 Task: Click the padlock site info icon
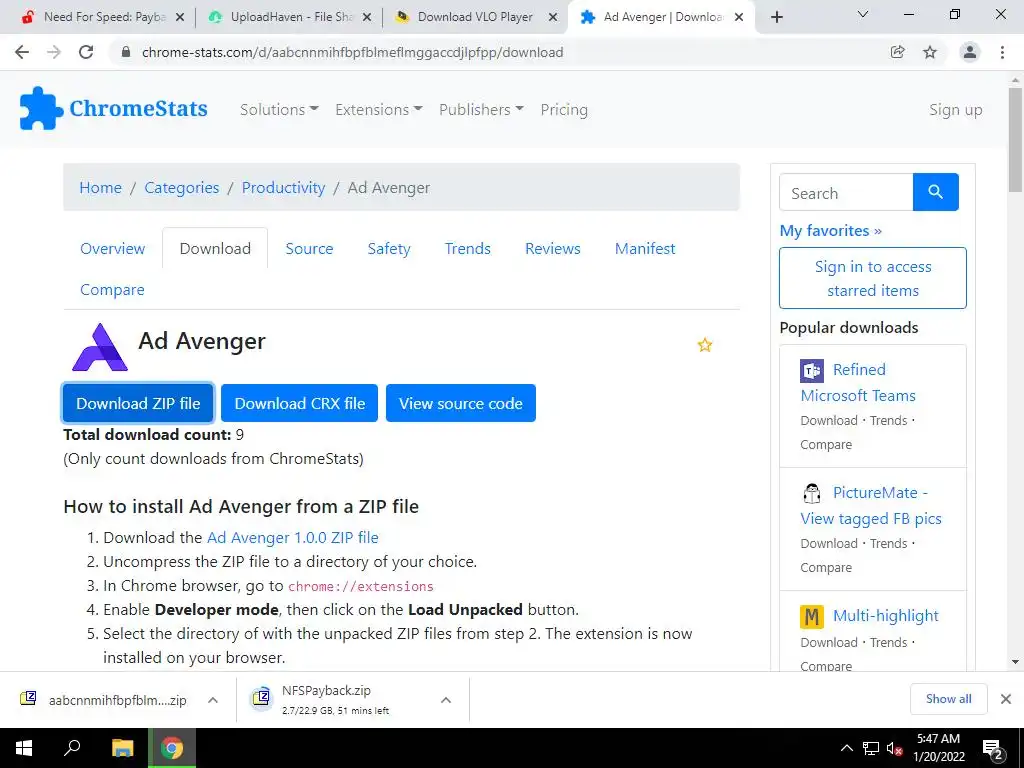tap(126, 52)
